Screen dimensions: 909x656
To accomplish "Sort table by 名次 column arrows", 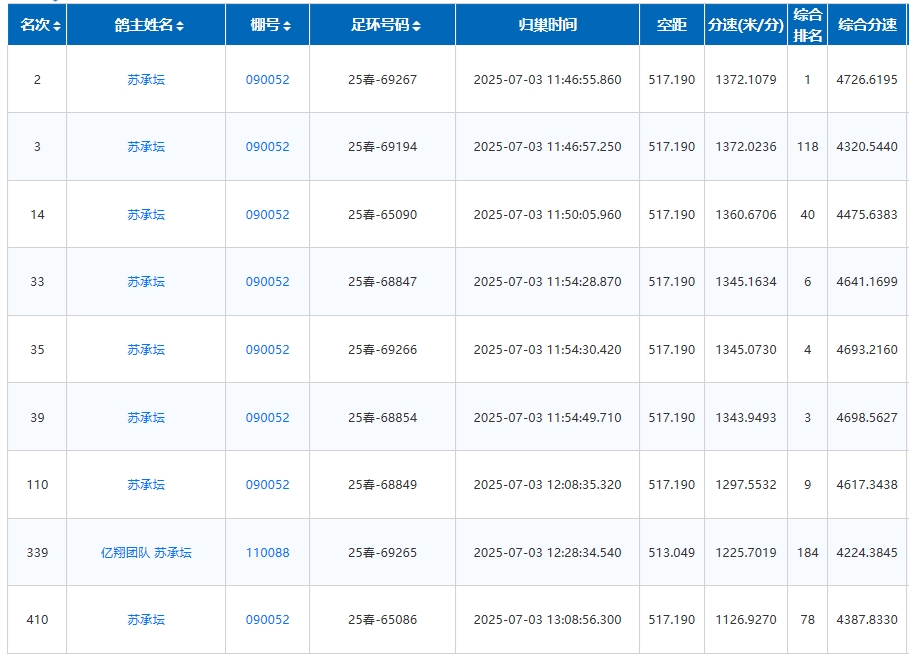I will [57, 26].
